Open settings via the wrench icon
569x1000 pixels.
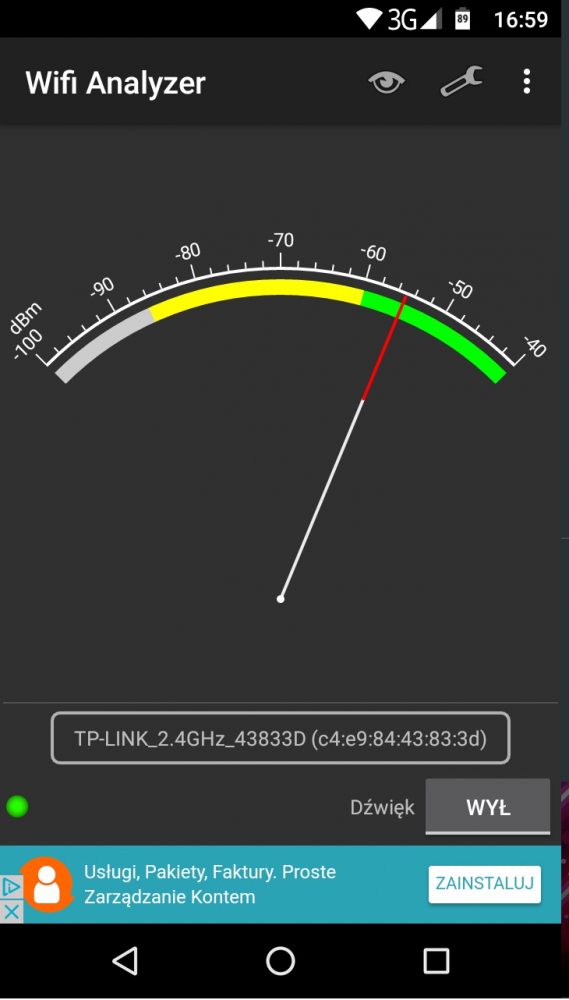(x=461, y=82)
